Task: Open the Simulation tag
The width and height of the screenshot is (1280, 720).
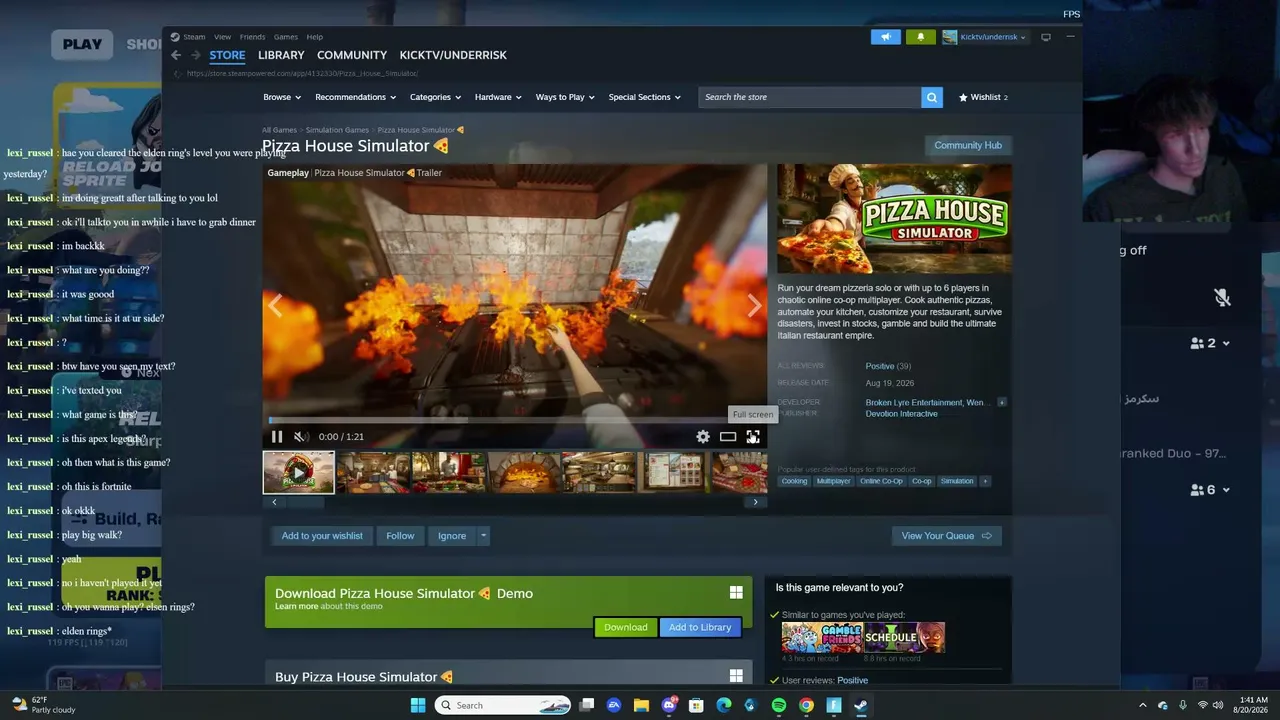Action: tap(957, 481)
